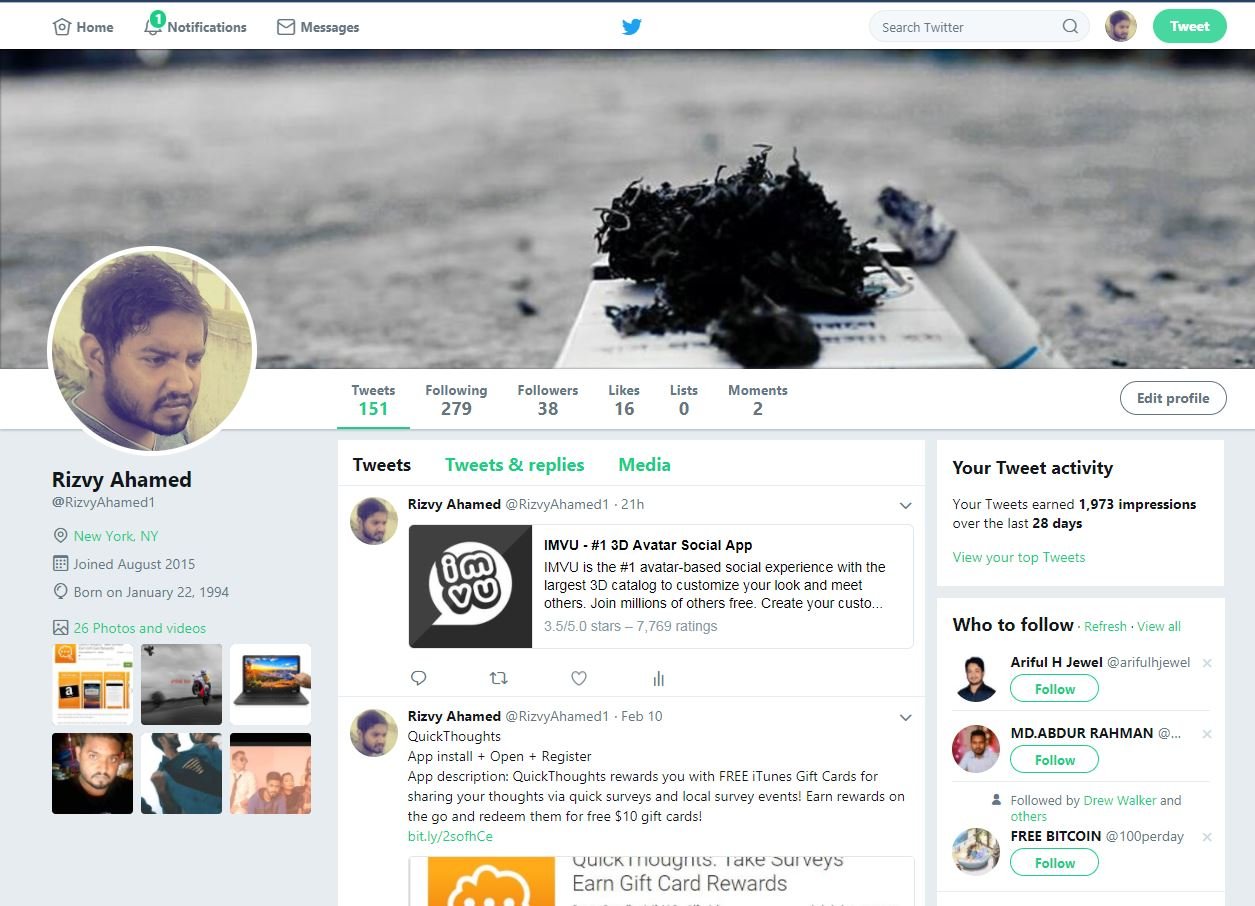Select the Tweets count tab
This screenshot has height=906, width=1255.
coord(373,399)
